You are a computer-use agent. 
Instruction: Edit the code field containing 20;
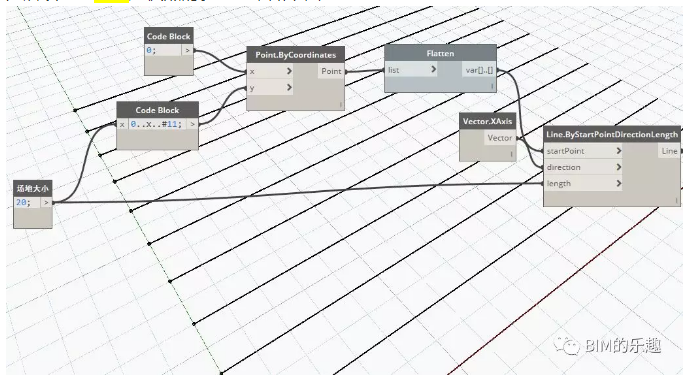click(27, 202)
